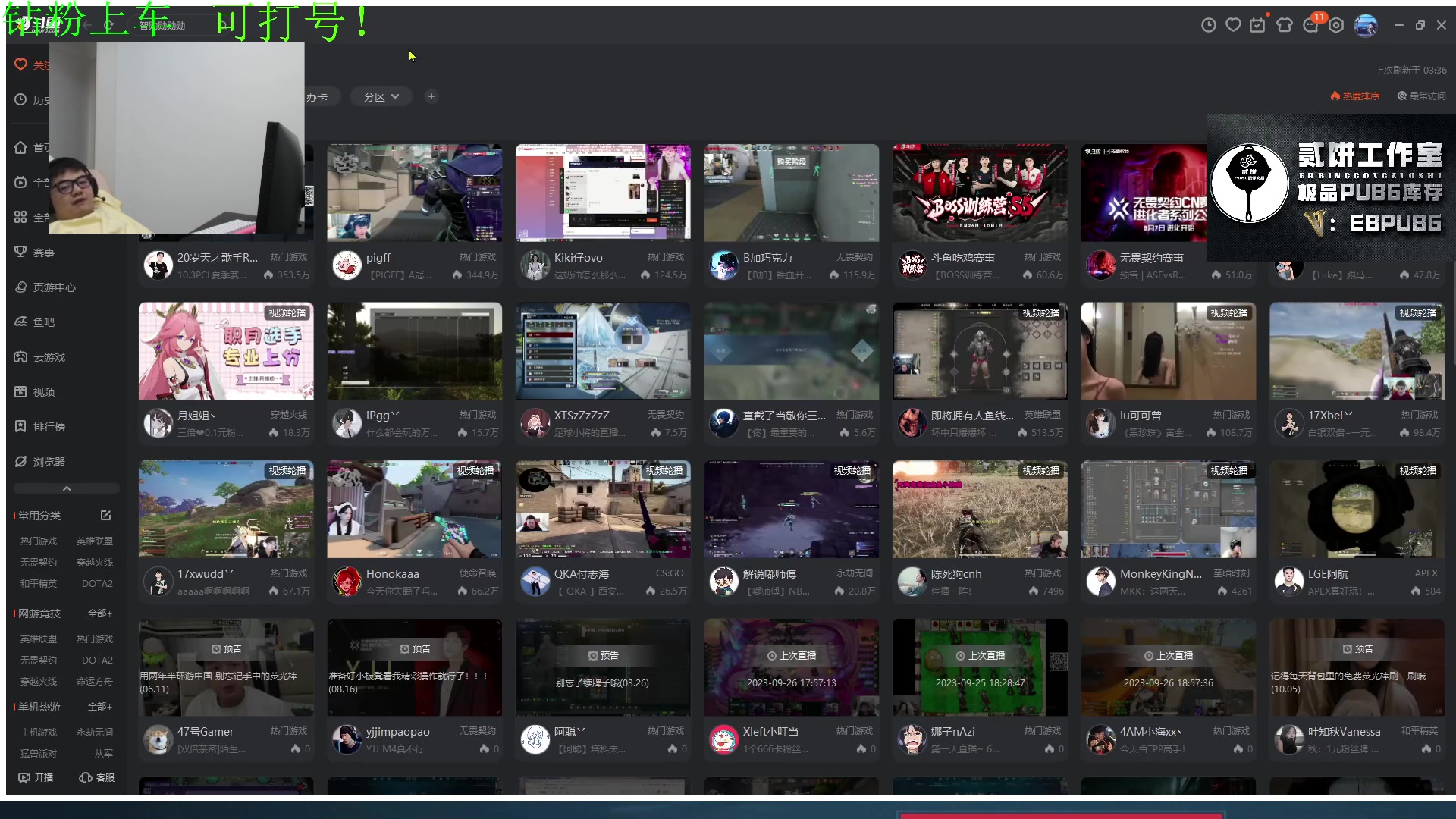Viewport: 1456px width, 819px height.
Task: Click edit icon next to 常用分类
Action: click(105, 516)
